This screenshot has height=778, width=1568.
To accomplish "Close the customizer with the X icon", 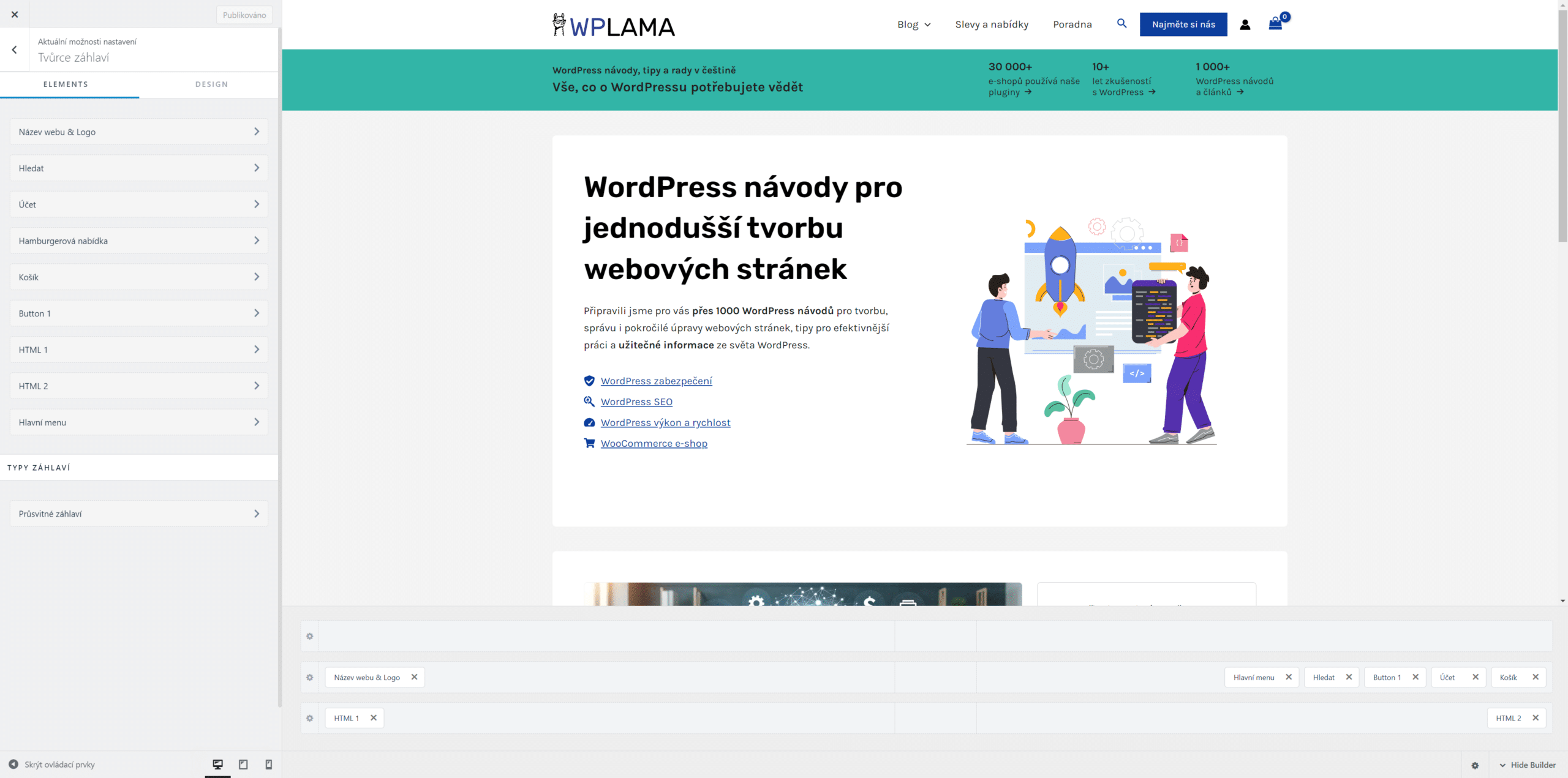I will pyautogui.click(x=15, y=14).
